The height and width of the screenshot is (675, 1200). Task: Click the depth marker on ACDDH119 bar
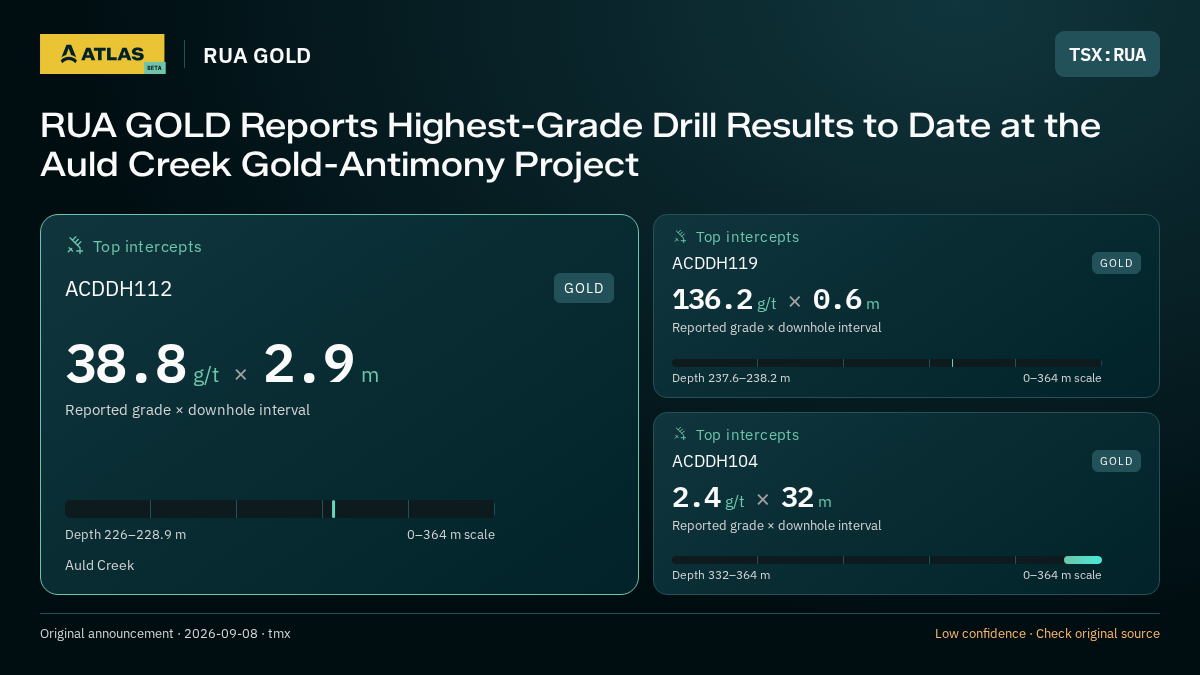[x=952, y=363]
